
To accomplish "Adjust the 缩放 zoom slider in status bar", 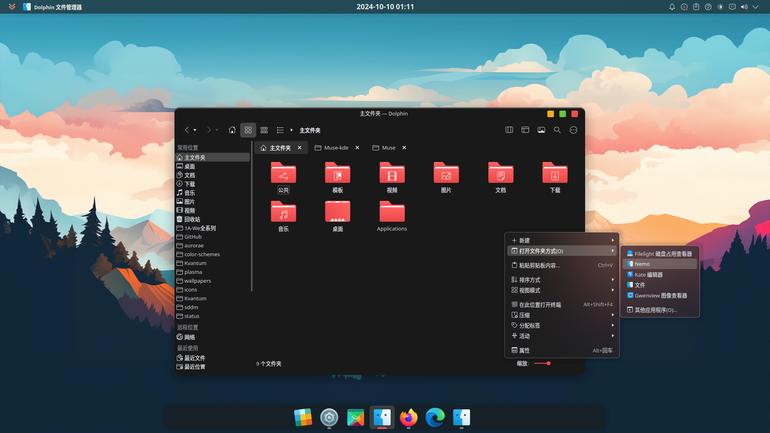I will tap(543, 363).
